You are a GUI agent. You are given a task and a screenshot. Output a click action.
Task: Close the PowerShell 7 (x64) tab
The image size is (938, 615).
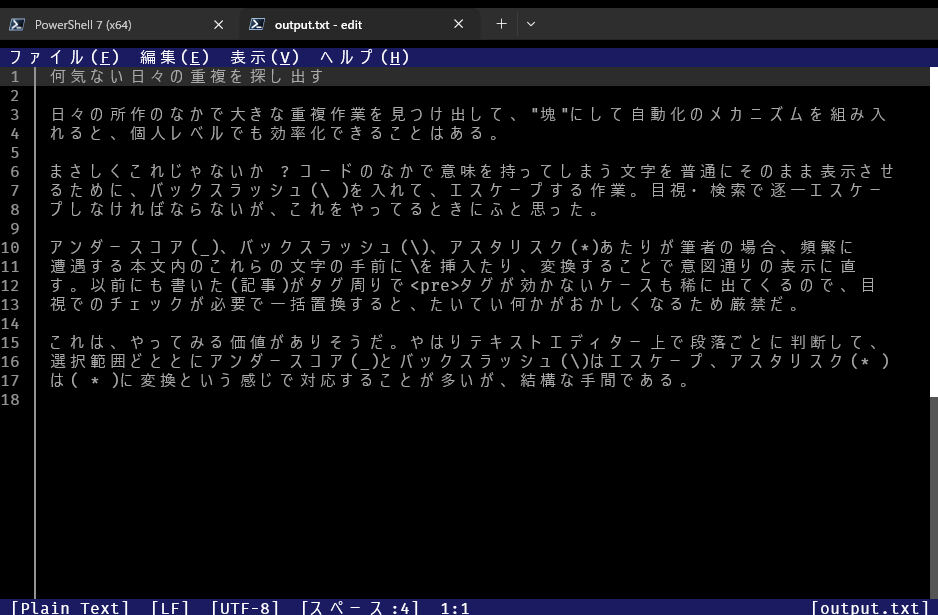(x=218, y=25)
